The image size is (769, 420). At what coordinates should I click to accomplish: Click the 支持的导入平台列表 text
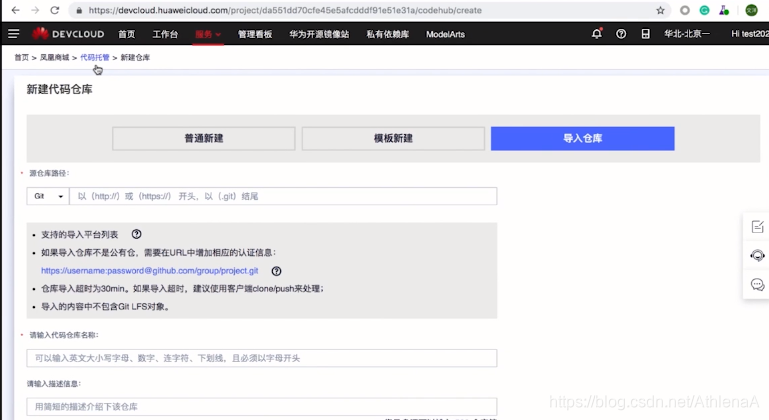pos(79,235)
